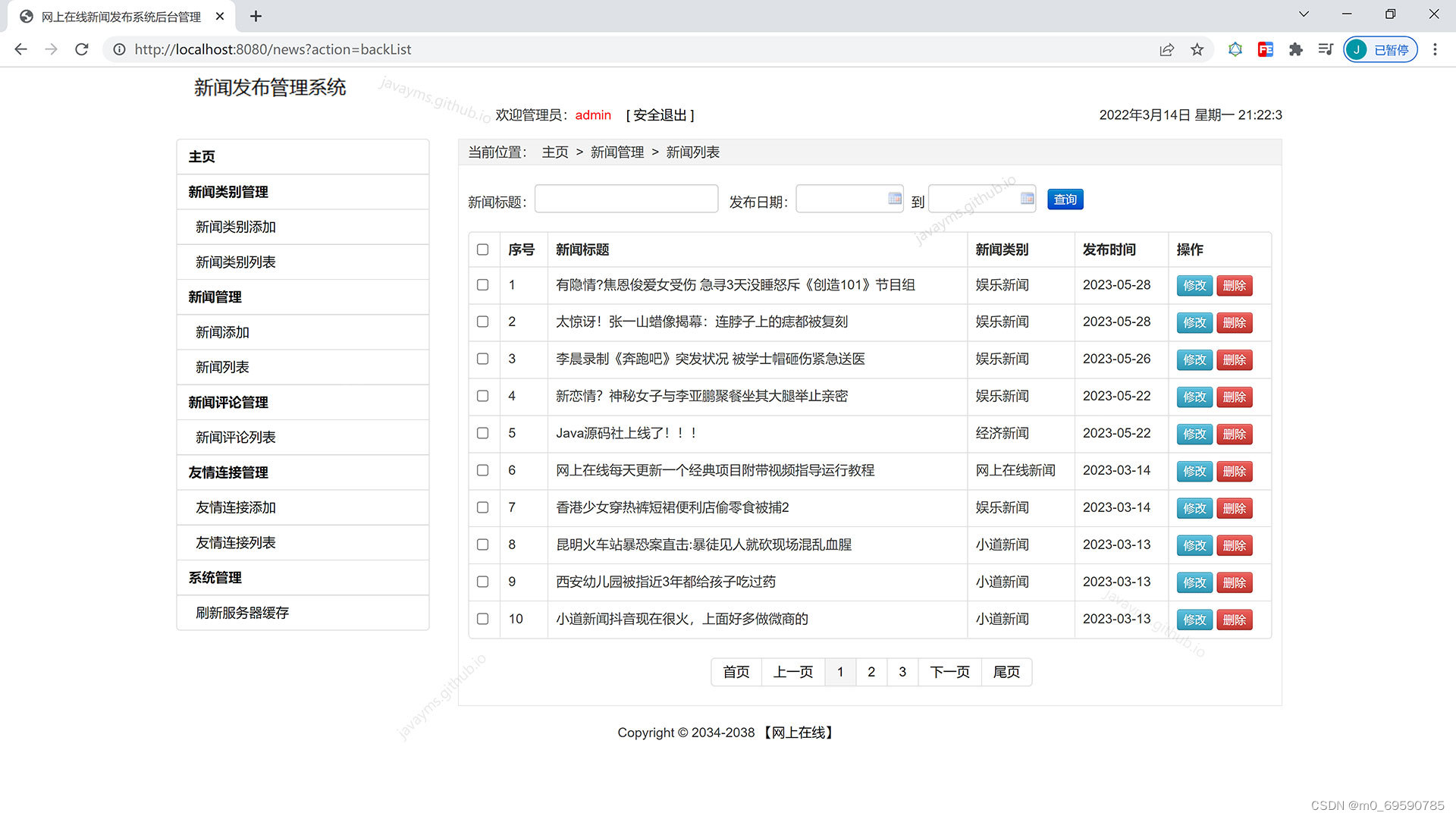Go to page 3
Screen dimensions: 1456x819
[902, 672]
